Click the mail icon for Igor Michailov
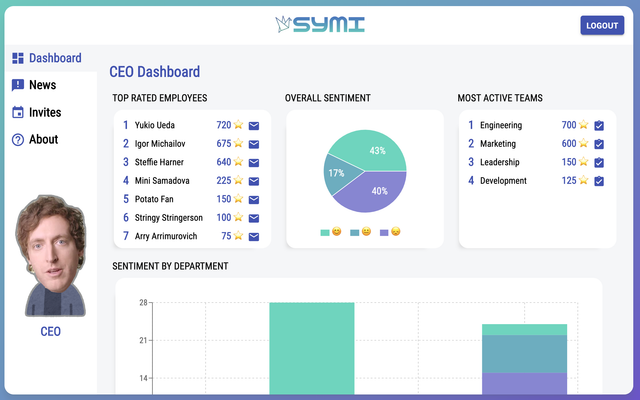 [254, 144]
